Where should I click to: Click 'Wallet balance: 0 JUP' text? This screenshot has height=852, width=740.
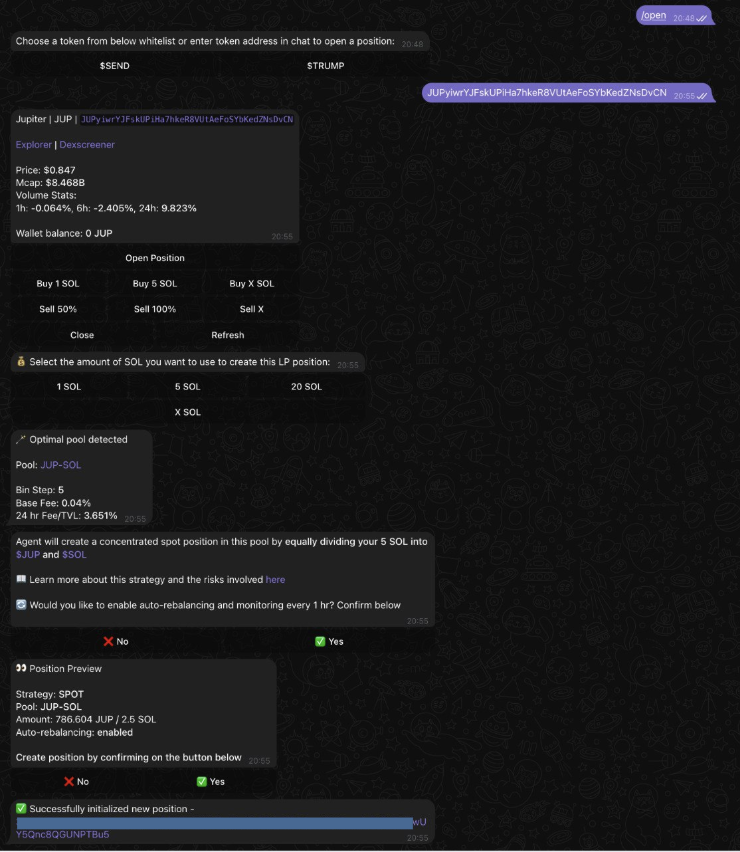(x=64, y=234)
